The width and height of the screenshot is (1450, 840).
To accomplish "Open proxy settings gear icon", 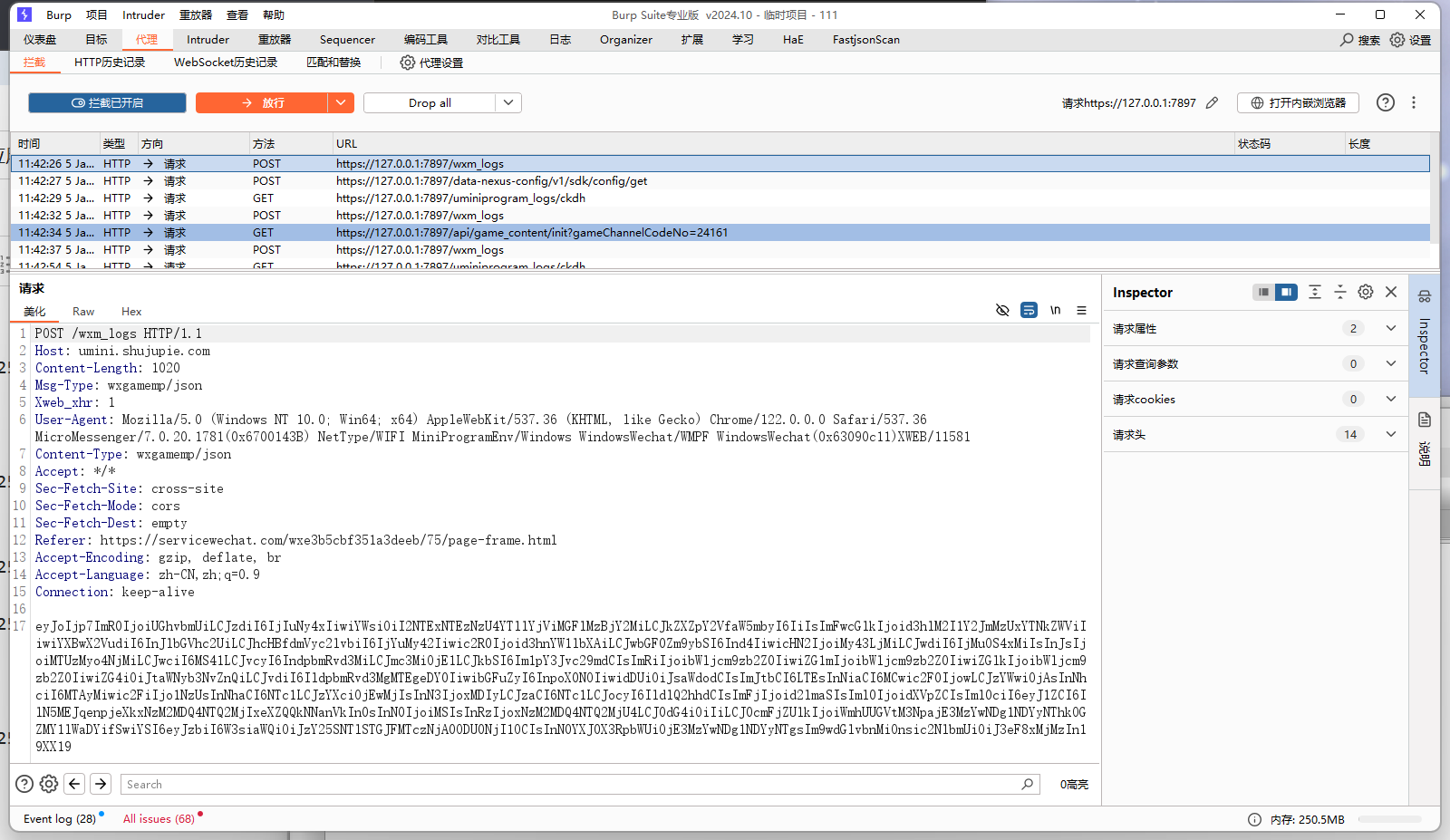I will point(408,63).
